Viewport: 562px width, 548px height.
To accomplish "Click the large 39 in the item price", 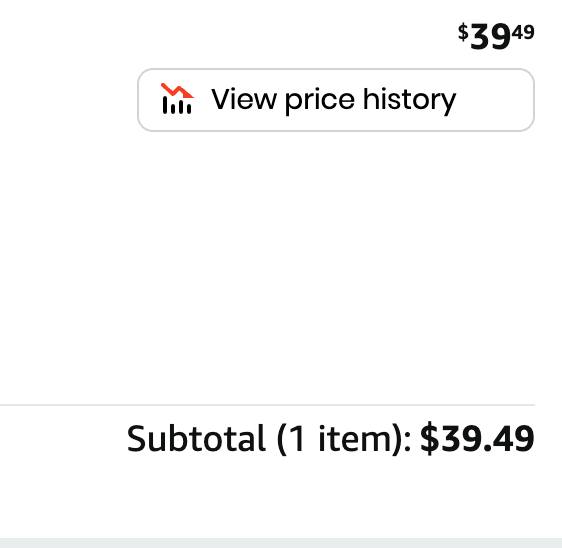I will click(490, 37).
